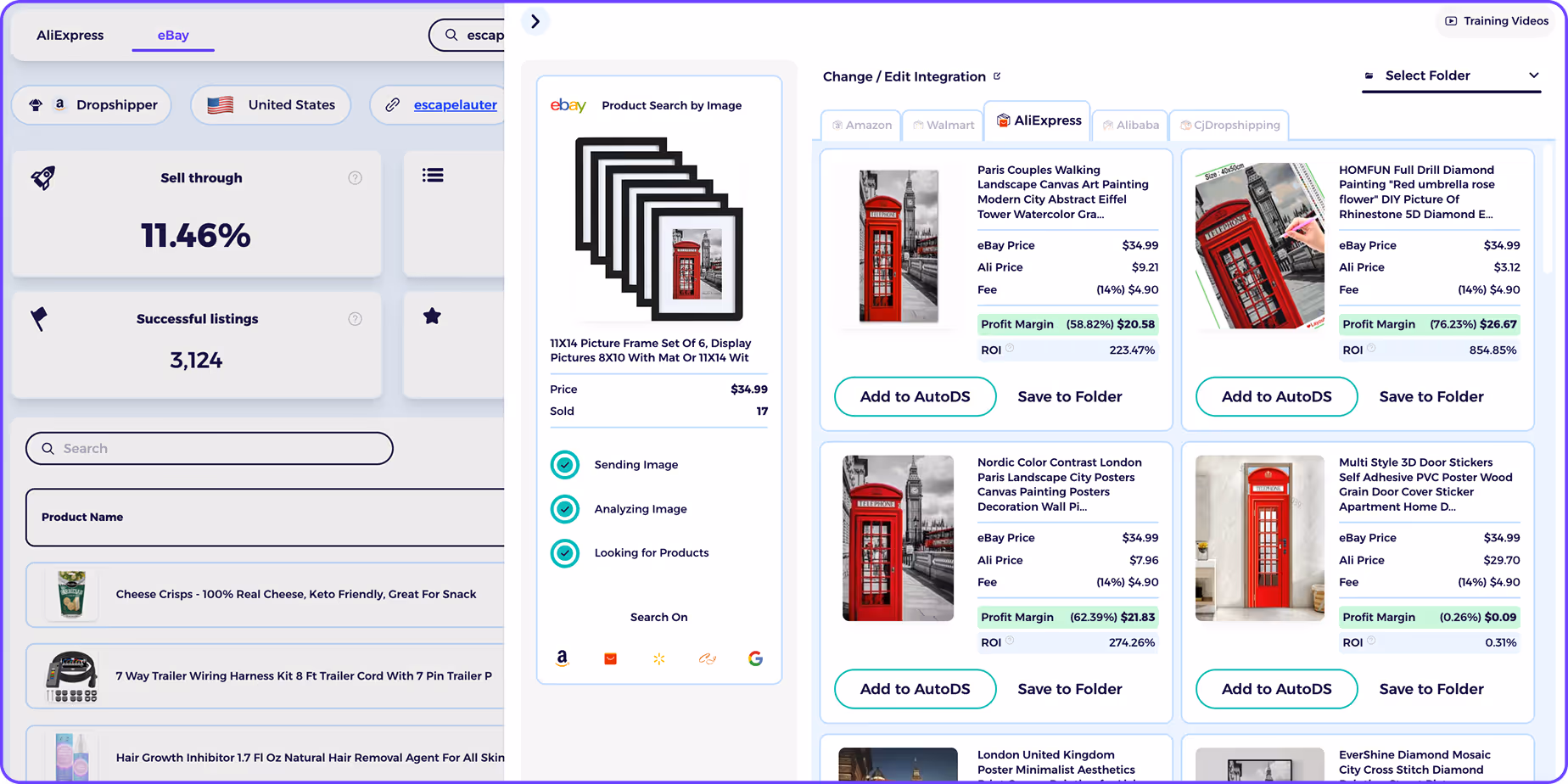Click the picture frame set product image
Screen dimensions: 1568x784
[x=659, y=229]
